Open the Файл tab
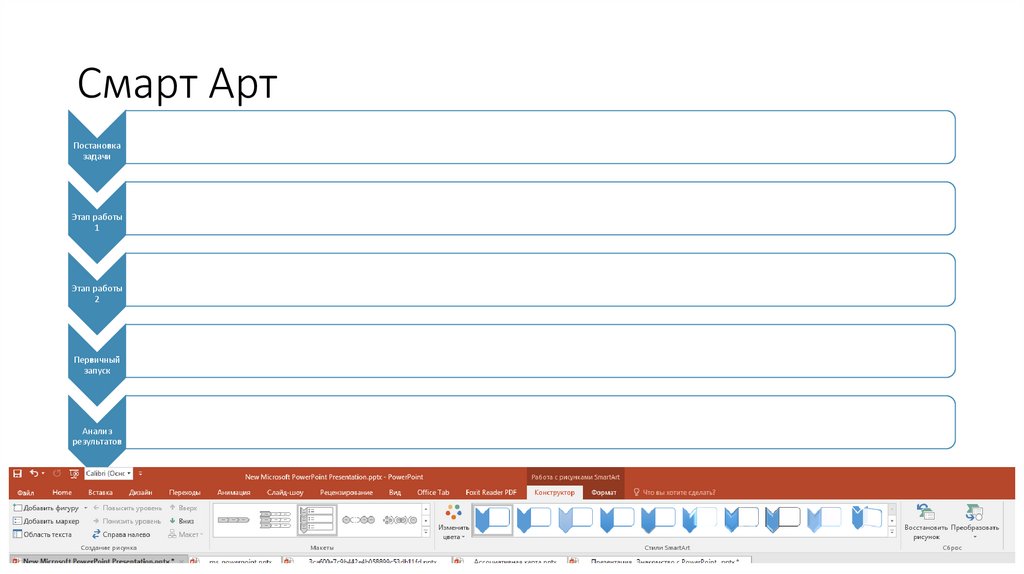Screen dimensions: 1024x574 (x=25, y=492)
